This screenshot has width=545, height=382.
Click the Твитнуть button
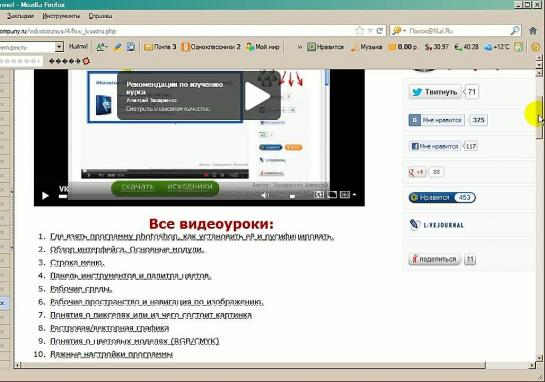point(435,92)
